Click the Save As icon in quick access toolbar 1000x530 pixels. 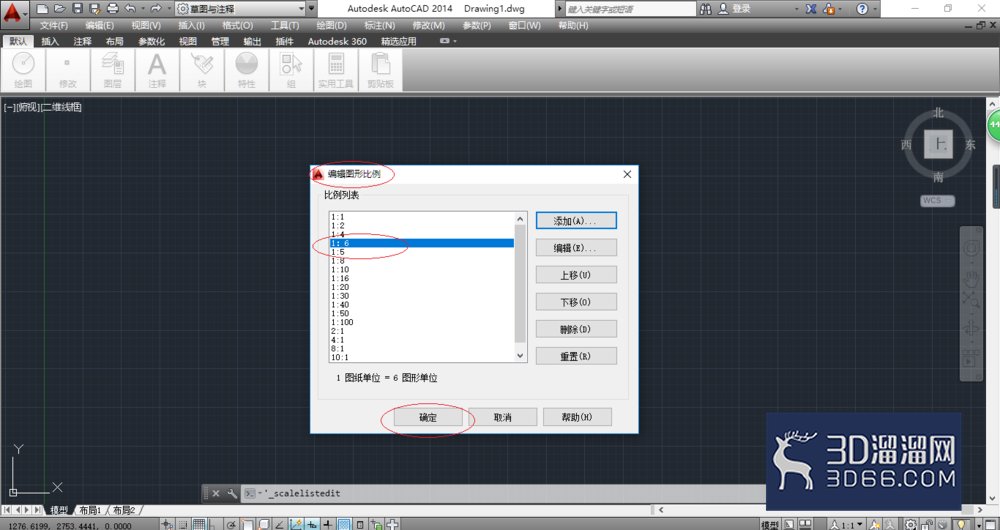coord(95,9)
